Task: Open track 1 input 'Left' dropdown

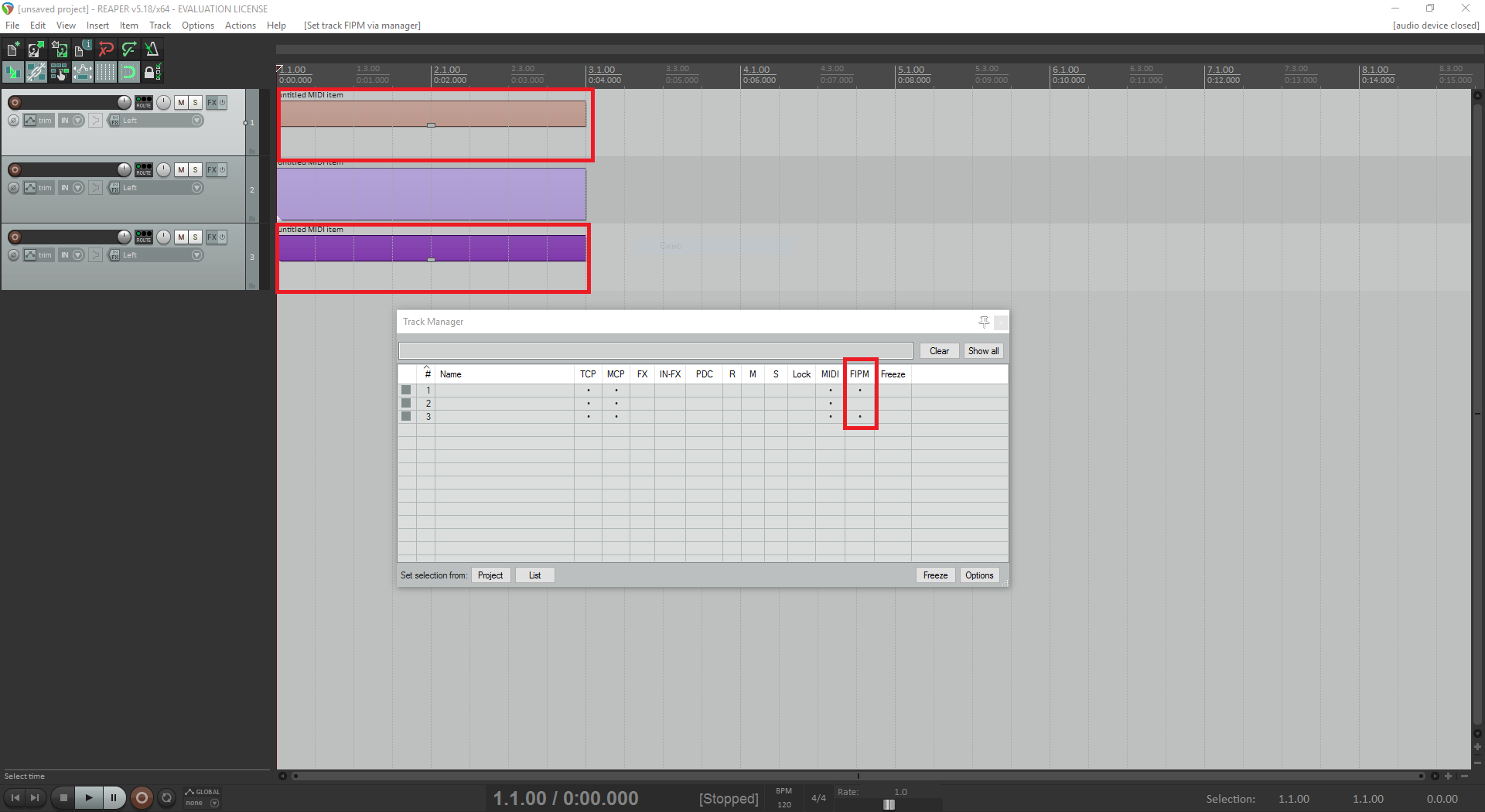Action: 196,121
